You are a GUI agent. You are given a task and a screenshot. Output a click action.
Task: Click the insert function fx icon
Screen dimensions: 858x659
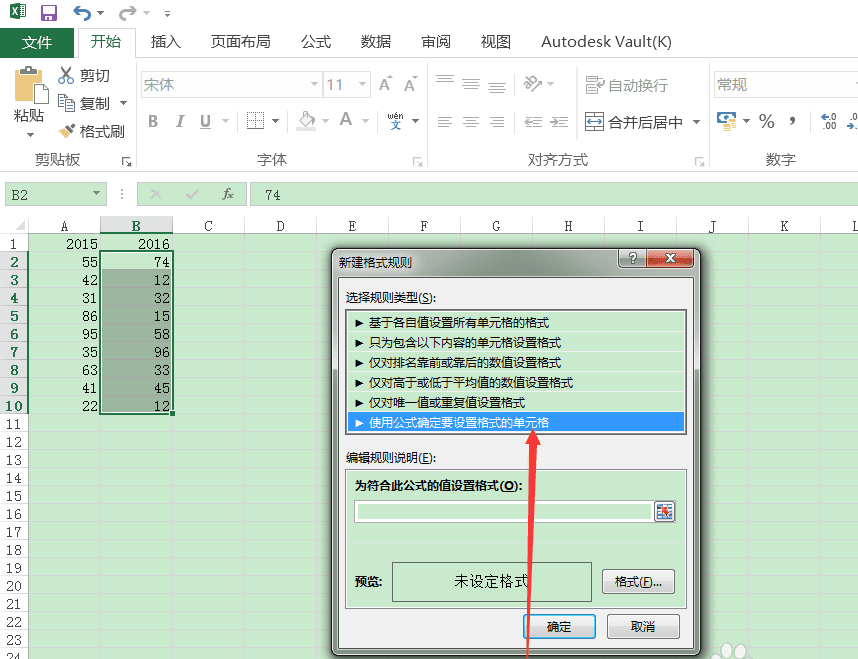[228, 194]
